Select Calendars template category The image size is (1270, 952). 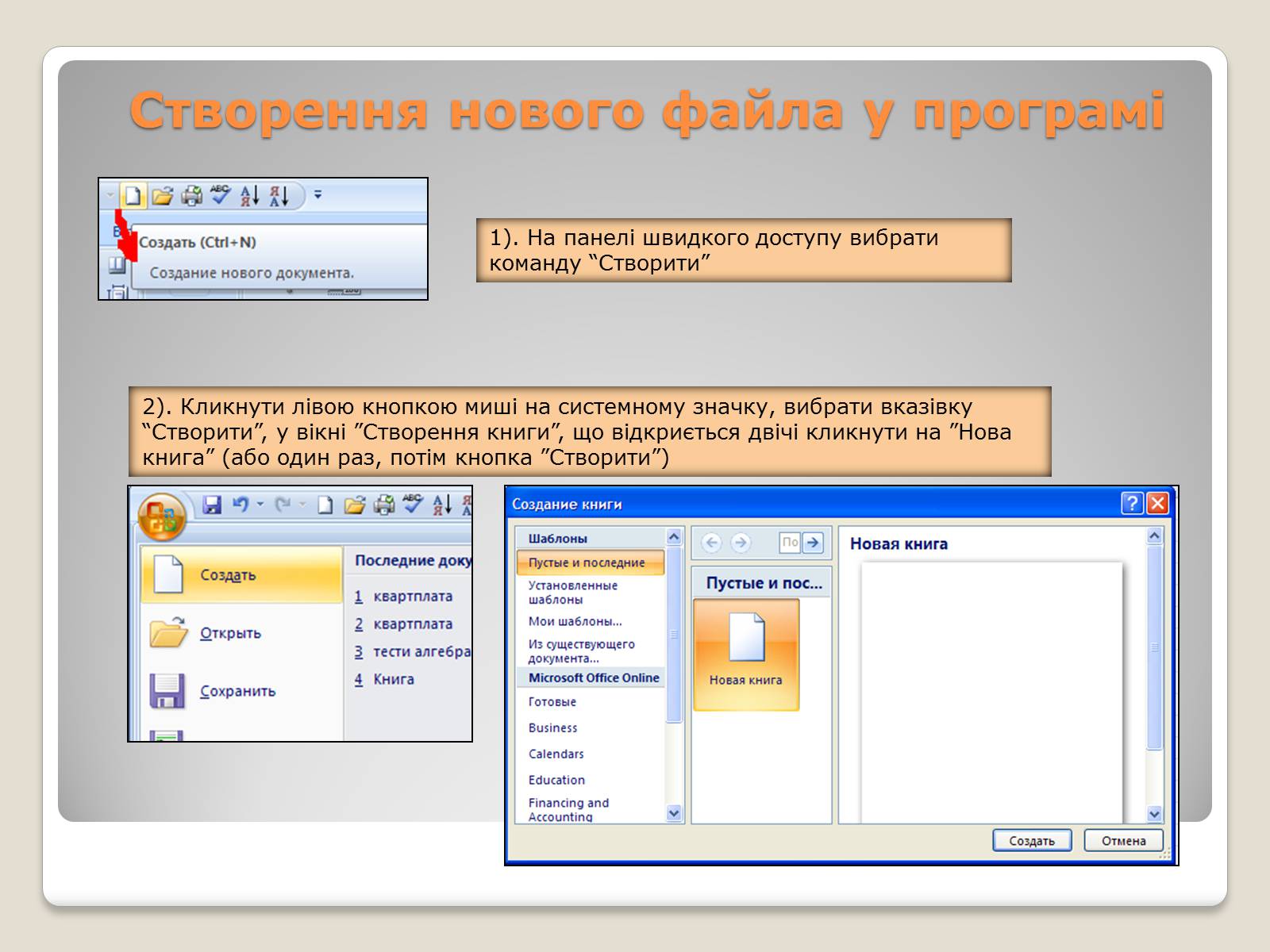click(x=591, y=754)
